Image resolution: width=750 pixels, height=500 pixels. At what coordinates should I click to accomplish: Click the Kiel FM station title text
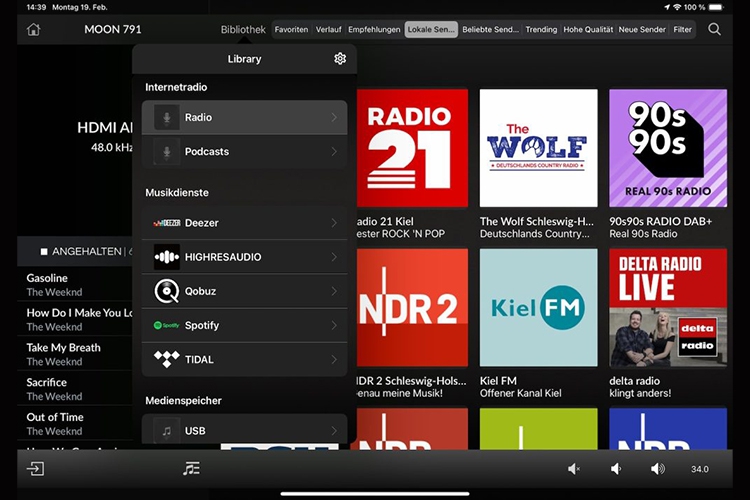click(x=498, y=381)
